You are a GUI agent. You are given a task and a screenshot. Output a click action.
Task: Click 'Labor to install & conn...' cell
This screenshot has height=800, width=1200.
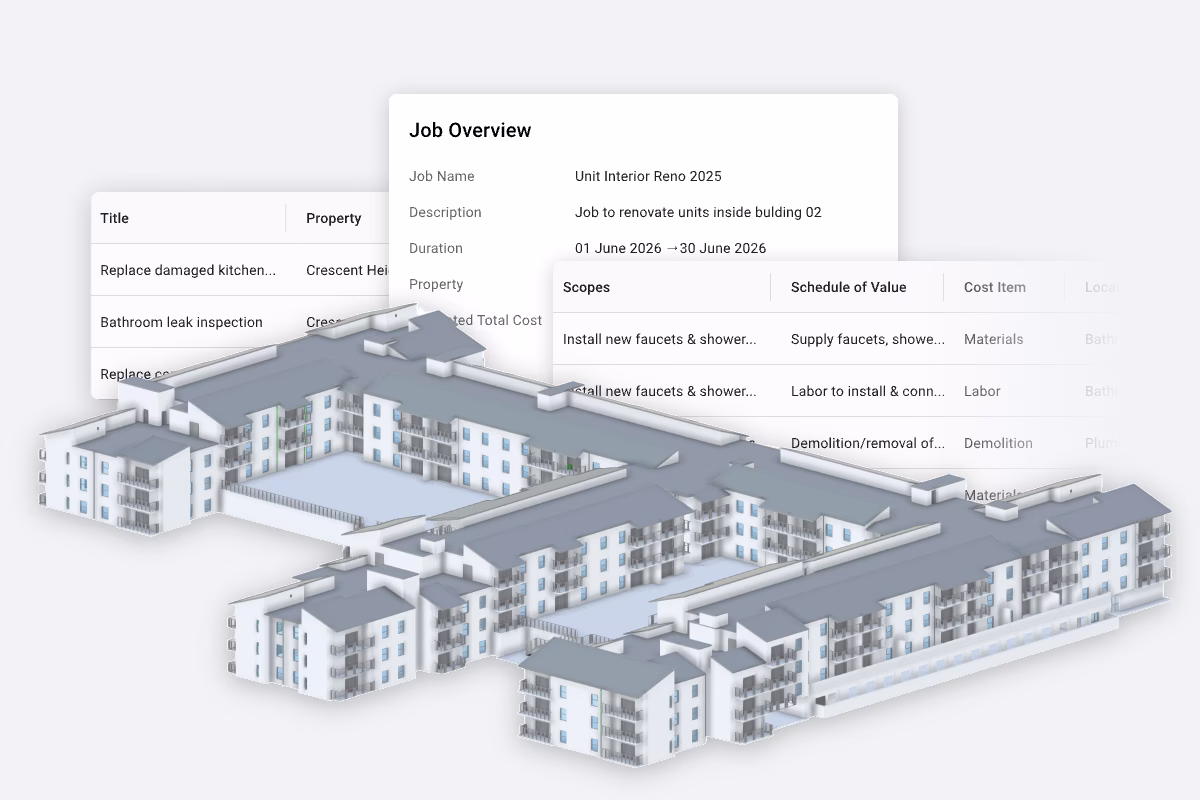868,391
